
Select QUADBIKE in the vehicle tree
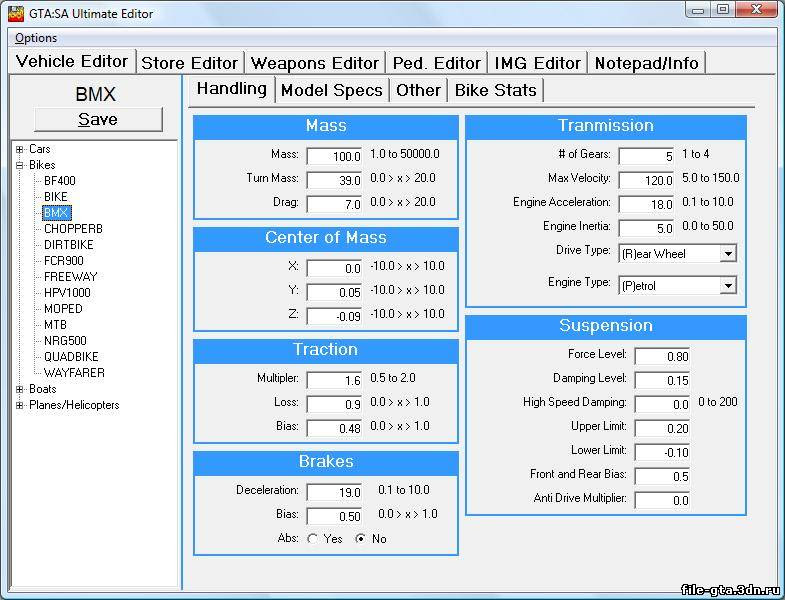71,357
